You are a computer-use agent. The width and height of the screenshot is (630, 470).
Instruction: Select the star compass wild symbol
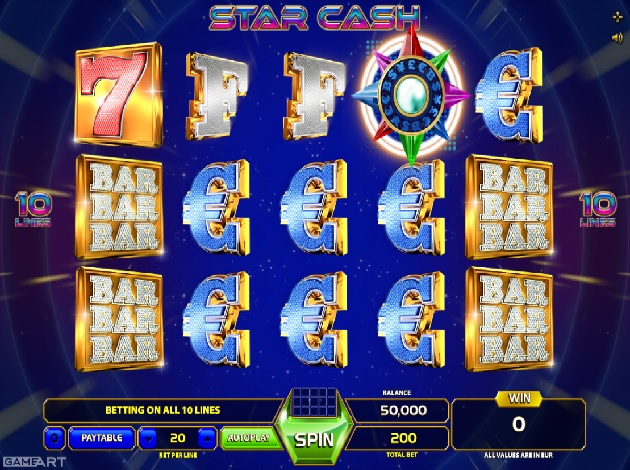pos(411,96)
